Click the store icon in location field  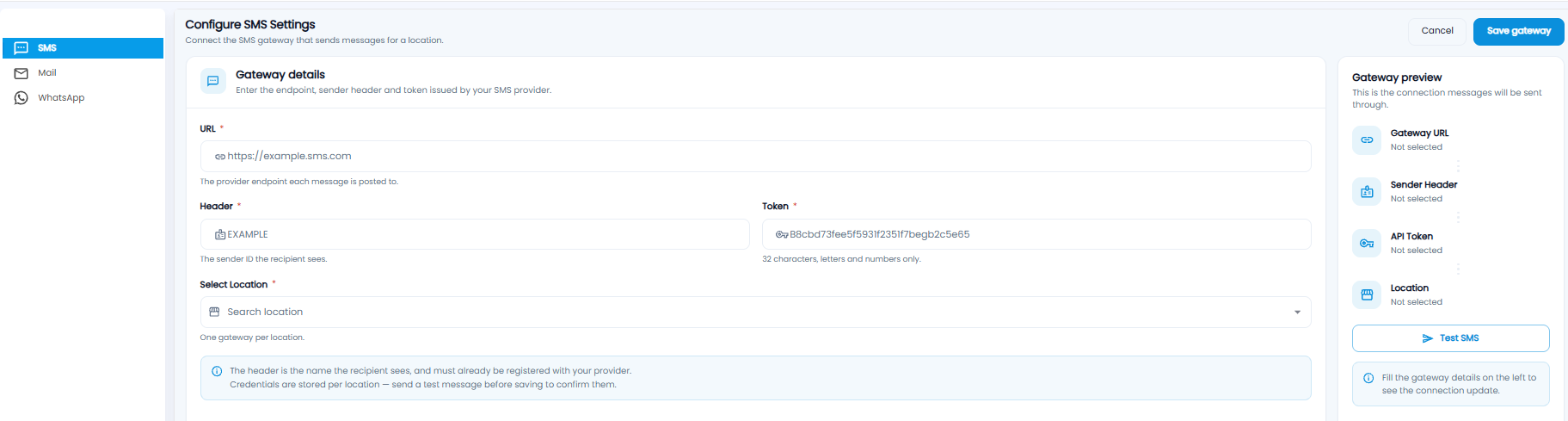coord(215,312)
